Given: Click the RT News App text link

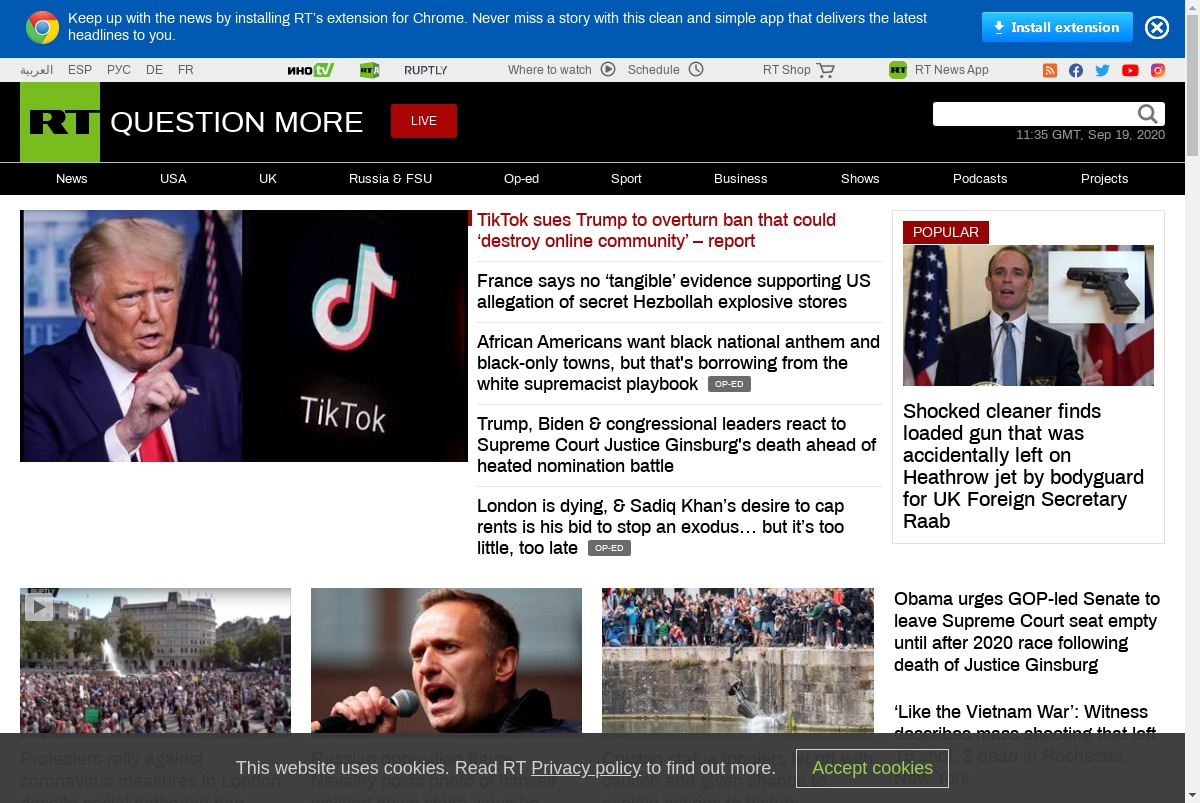Looking at the screenshot, I should (952, 70).
